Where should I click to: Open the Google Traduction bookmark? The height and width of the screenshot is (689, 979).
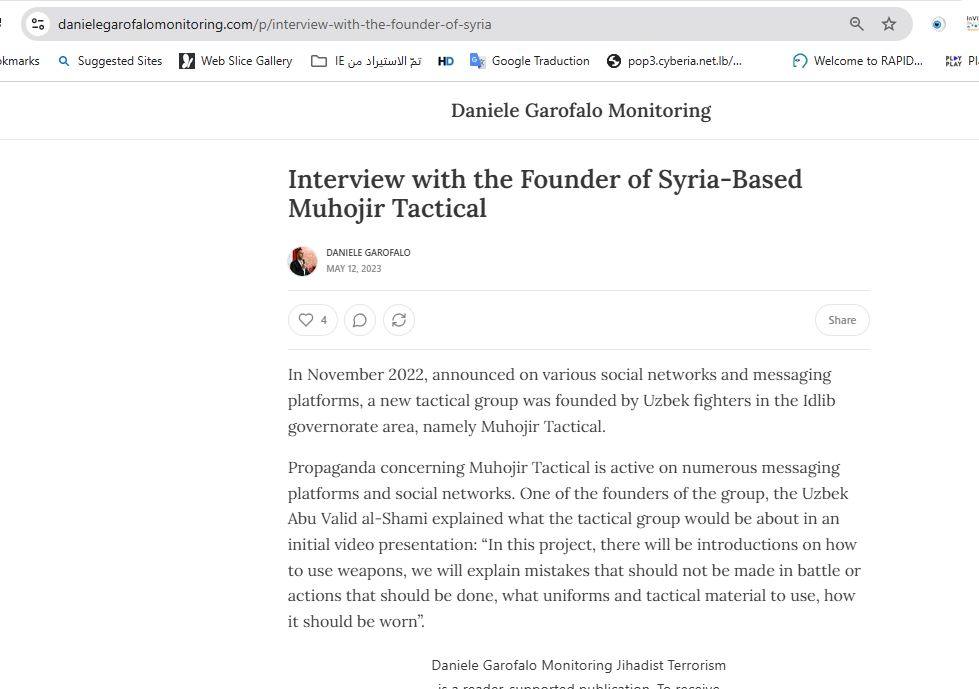click(530, 61)
